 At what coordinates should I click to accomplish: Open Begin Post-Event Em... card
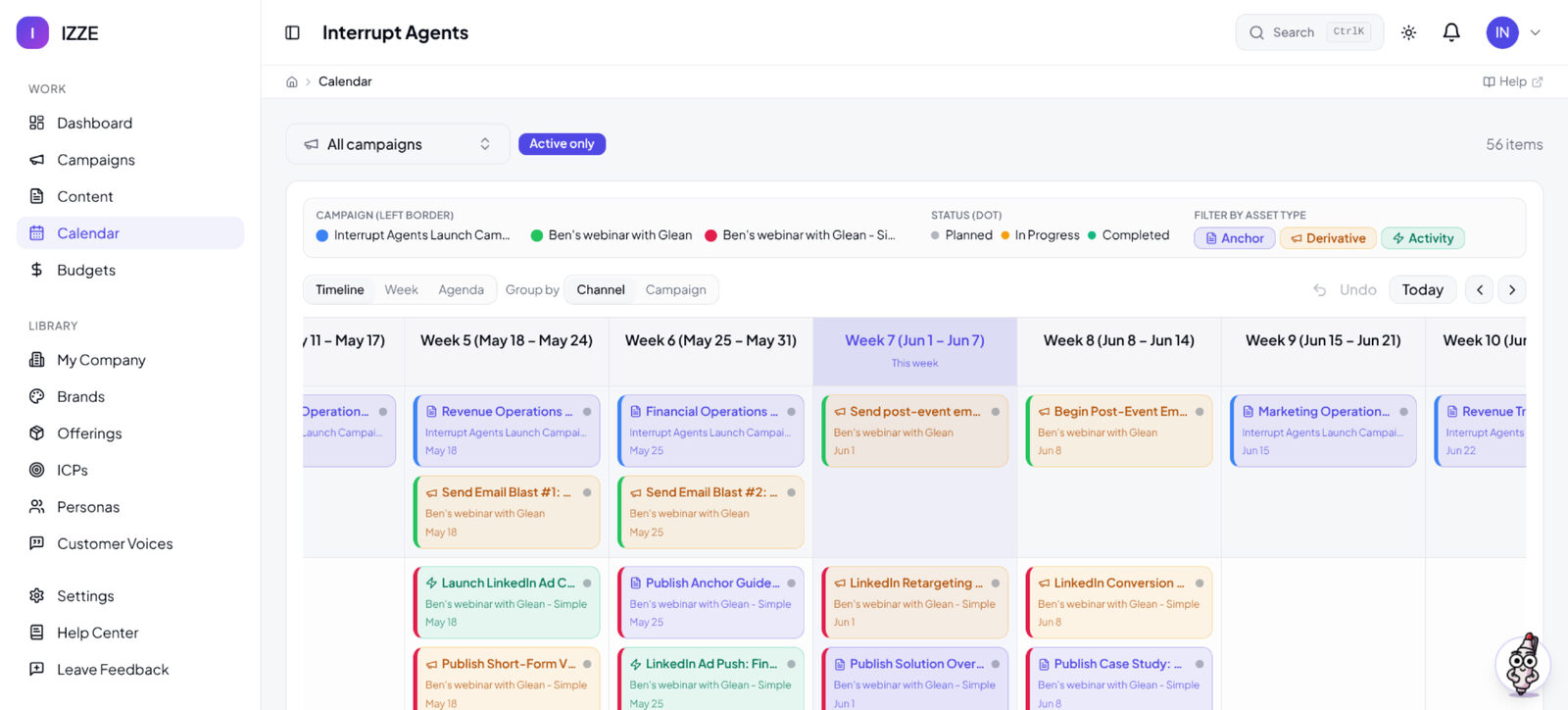(x=1119, y=431)
